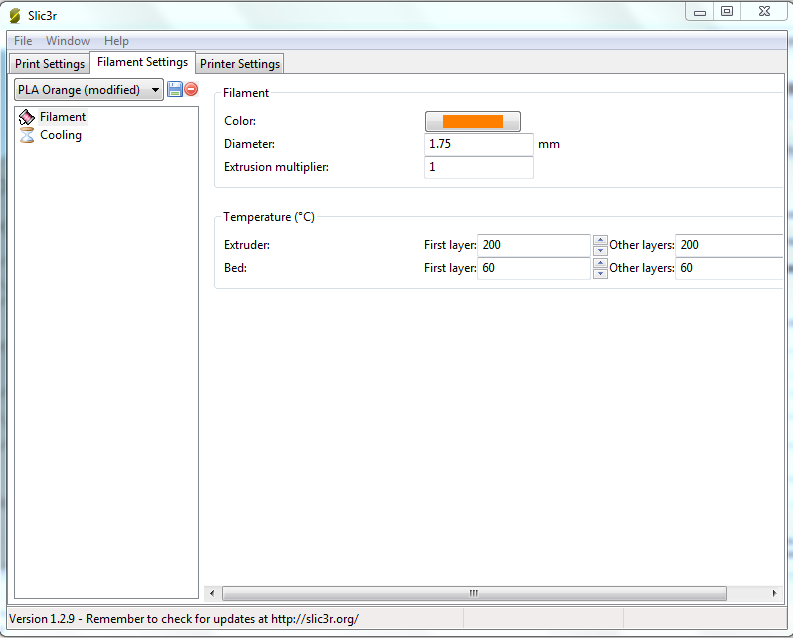Viewport: 793px width, 638px height.
Task: Open the orange filament color picker
Action: [473, 121]
